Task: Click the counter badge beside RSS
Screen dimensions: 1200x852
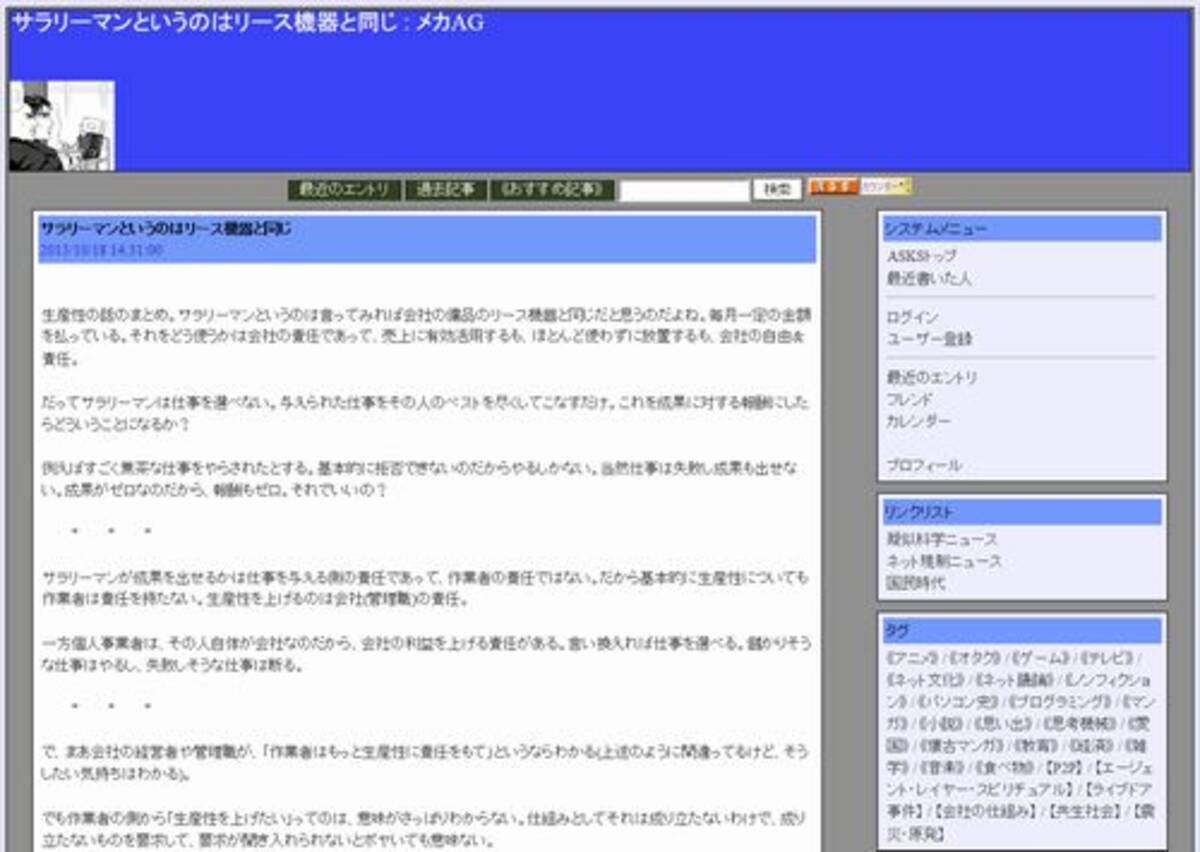Action: point(886,187)
